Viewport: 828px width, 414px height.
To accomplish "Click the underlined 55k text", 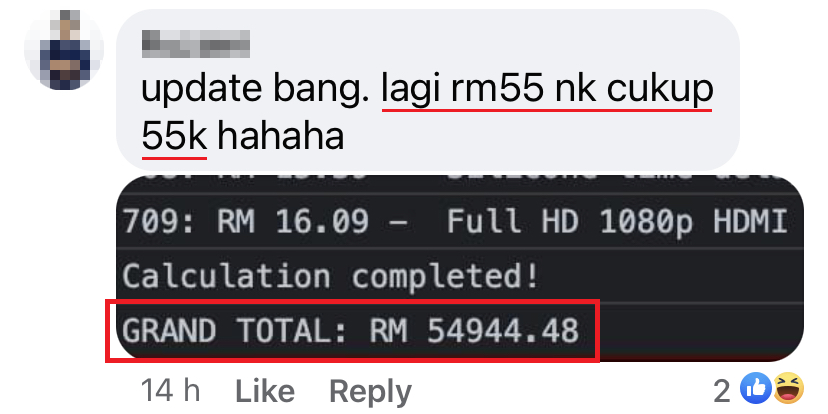I will tap(174, 137).
